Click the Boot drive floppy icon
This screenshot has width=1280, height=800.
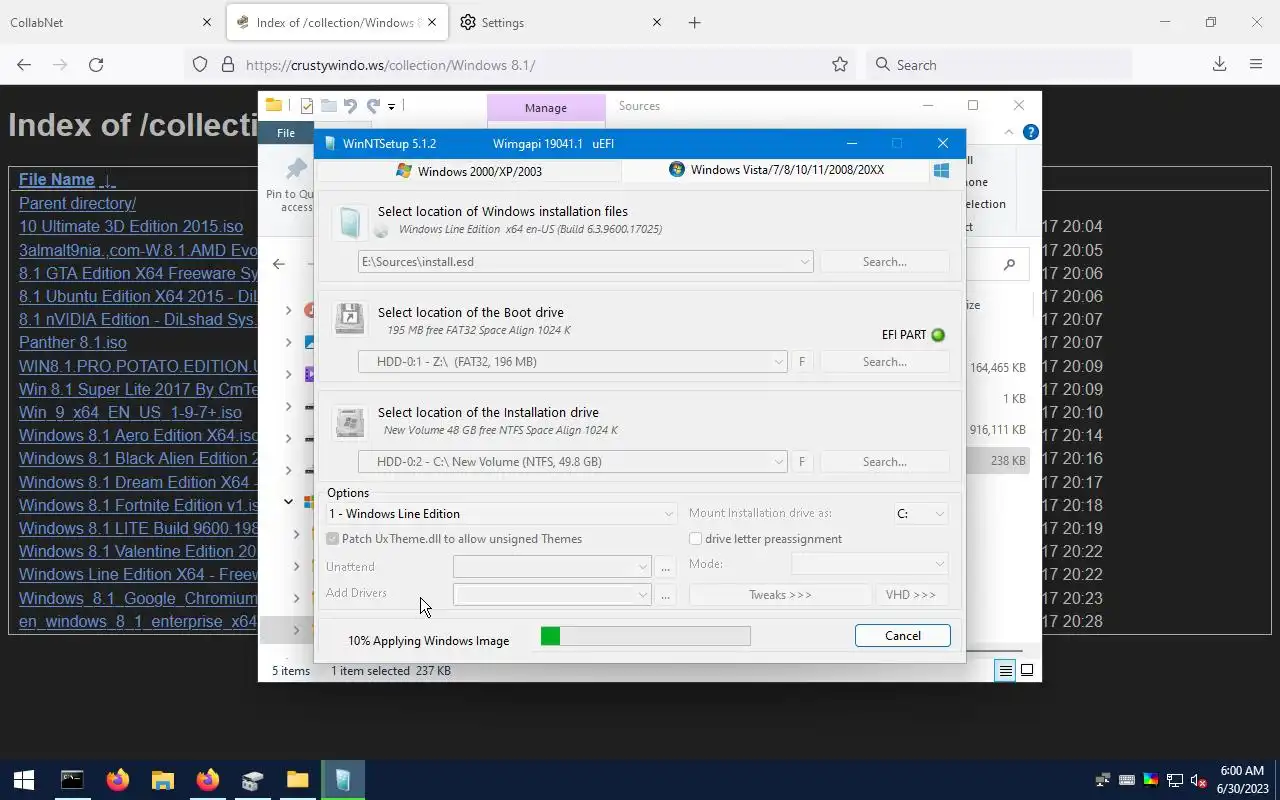coord(349,320)
